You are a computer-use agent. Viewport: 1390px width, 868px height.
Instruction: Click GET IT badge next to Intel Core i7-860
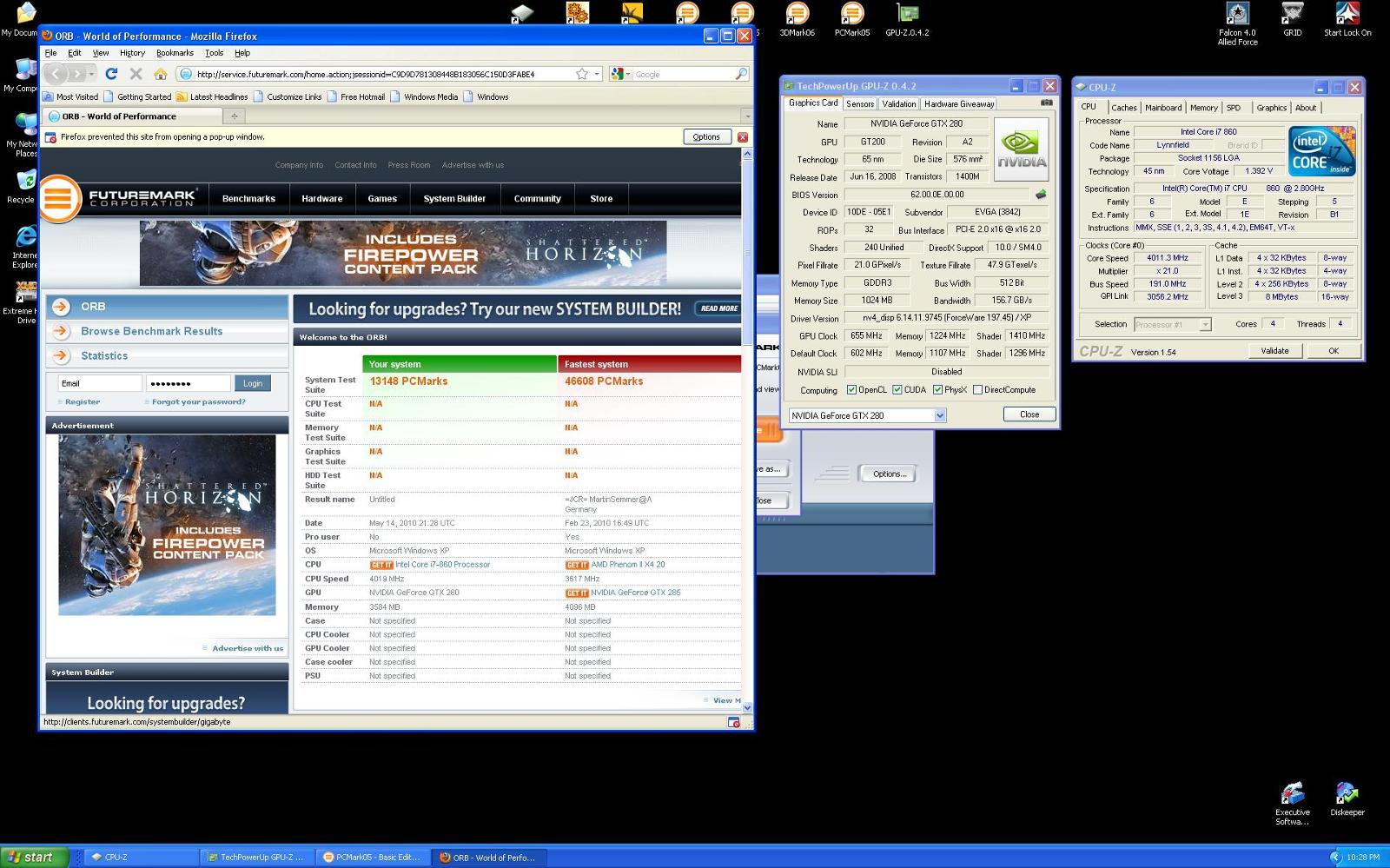[x=381, y=565]
